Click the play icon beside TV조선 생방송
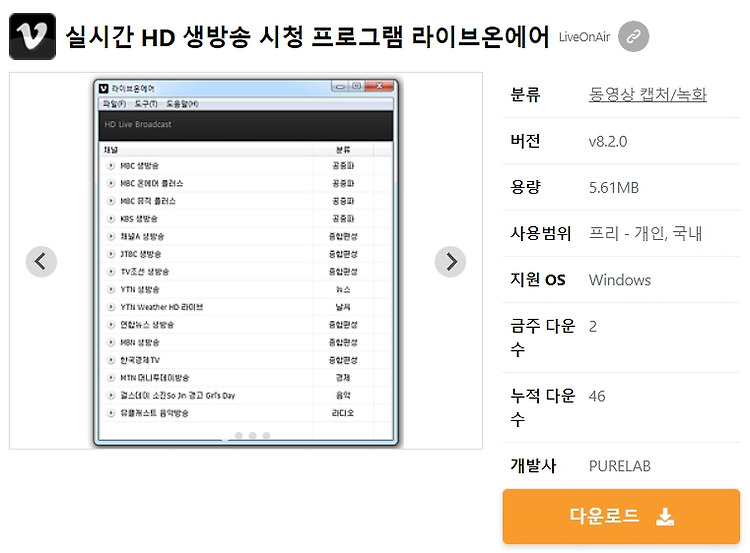This screenshot has height=553, width=750. click(111, 272)
